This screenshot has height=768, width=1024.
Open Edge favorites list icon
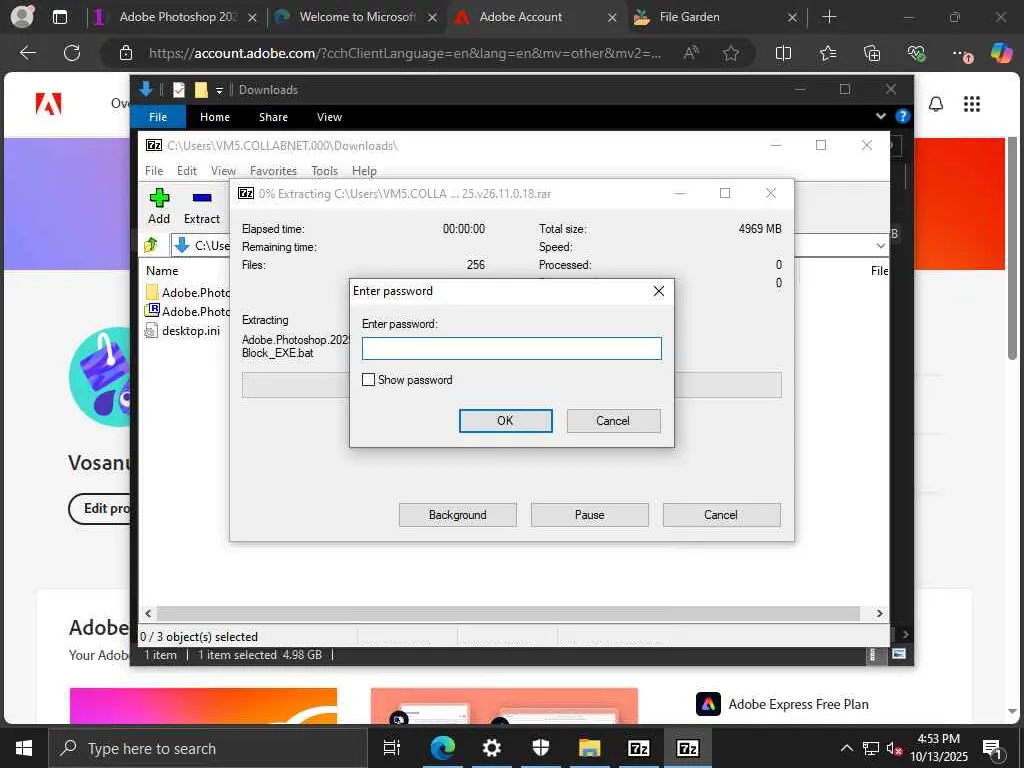pos(828,54)
